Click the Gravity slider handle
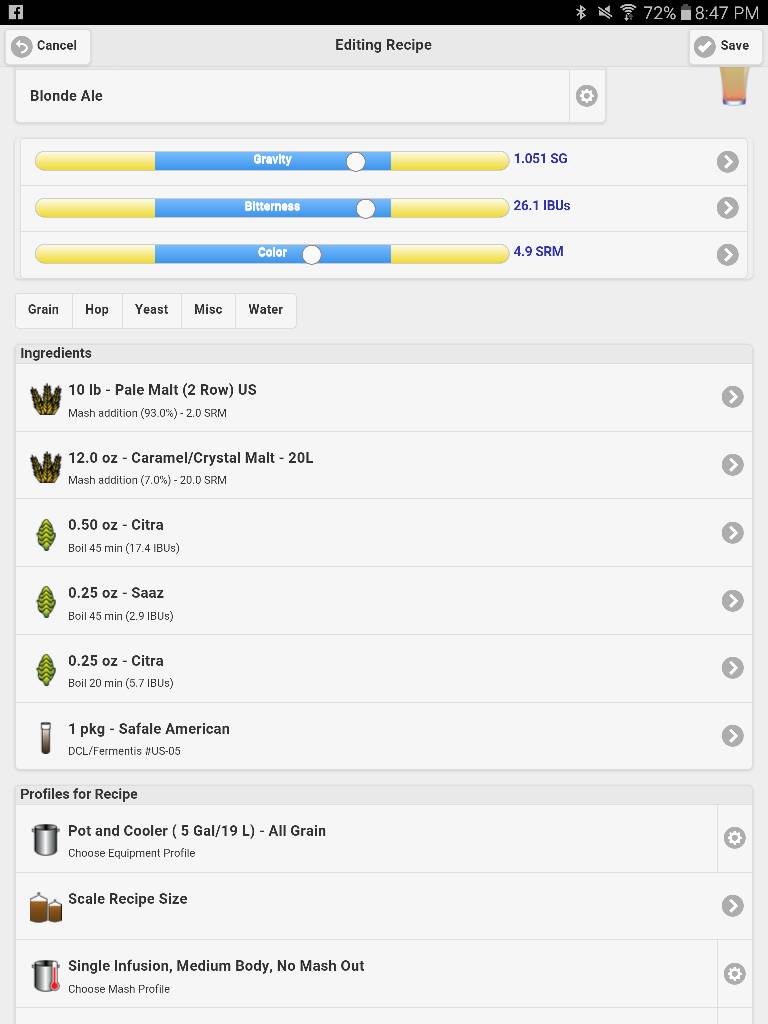Image resolution: width=768 pixels, height=1024 pixels. pyautogui.click(x=355, y=161)
